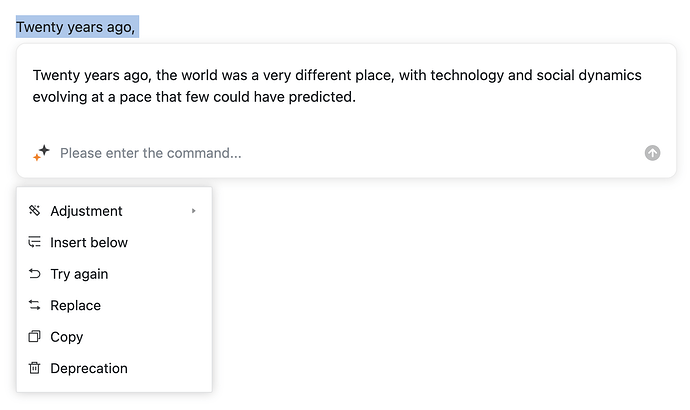Screen dimensions: 690x410
Task: Discard result with Deprecation option
Action: (x=89, y=368)
